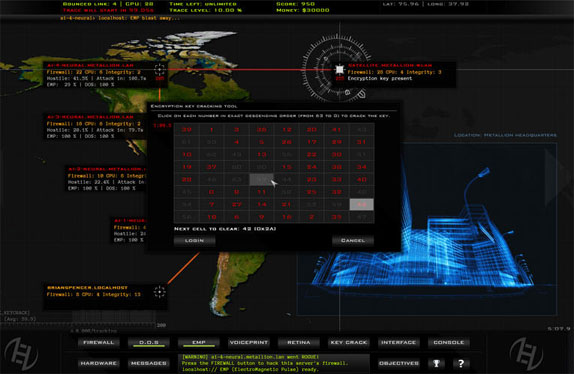Cancel the encryption key cracking tool

[353, 240]
